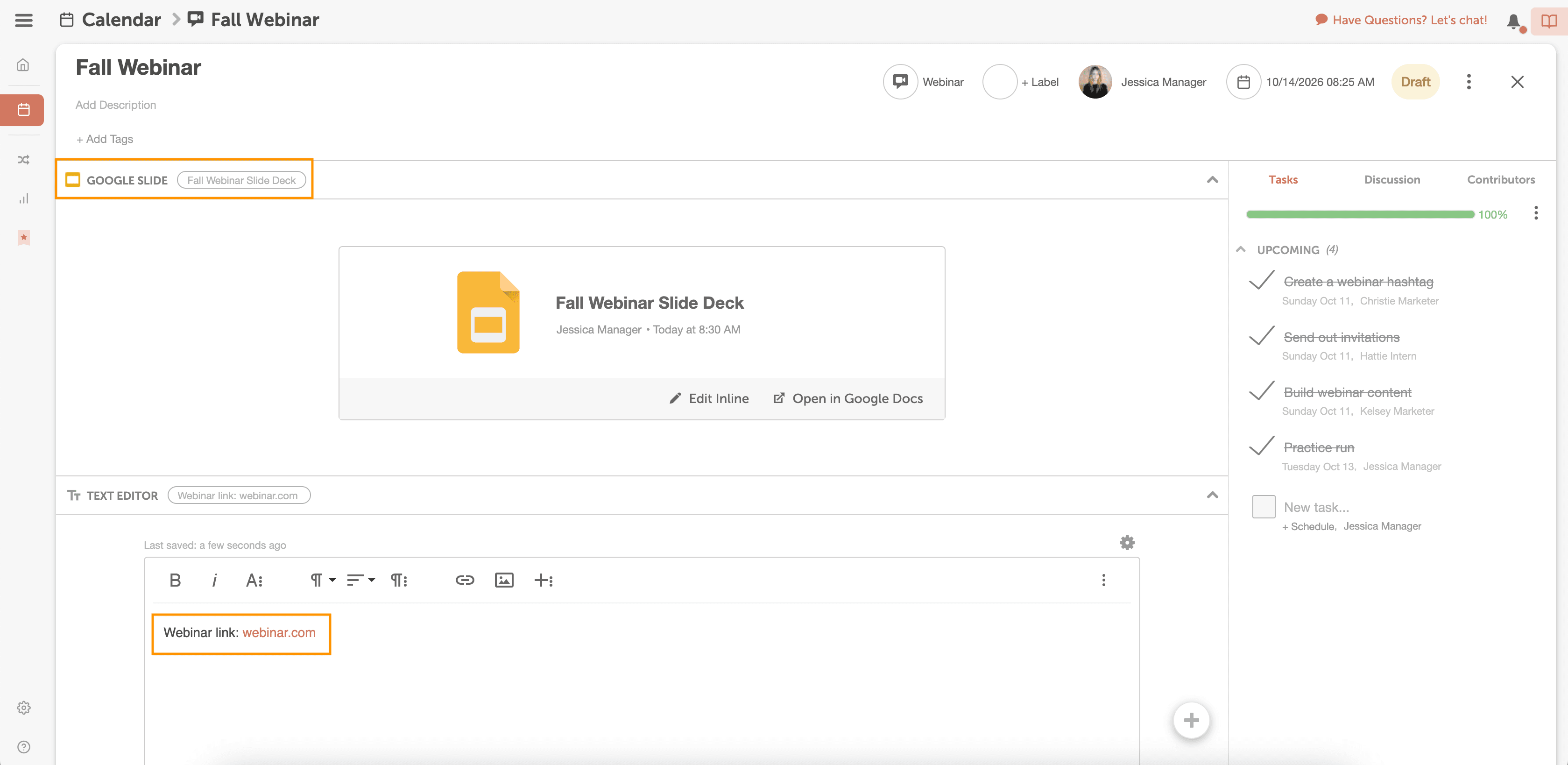Image resolution: width=1568 pixels, height=765 pixels.
Task: Collapse the Text Editor section
Action: pos(1212,495)
